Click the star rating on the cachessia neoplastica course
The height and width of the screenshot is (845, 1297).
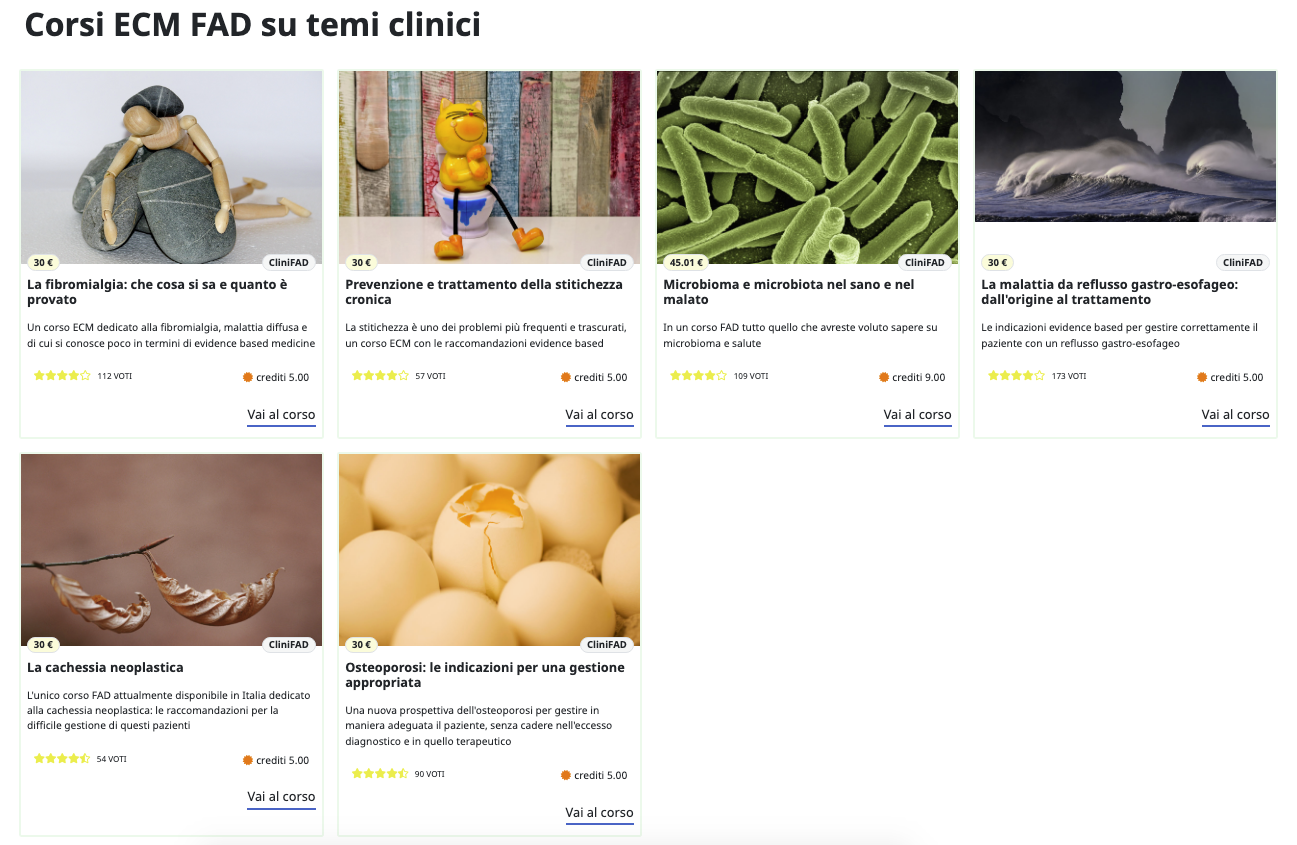(x=62, y=759)
